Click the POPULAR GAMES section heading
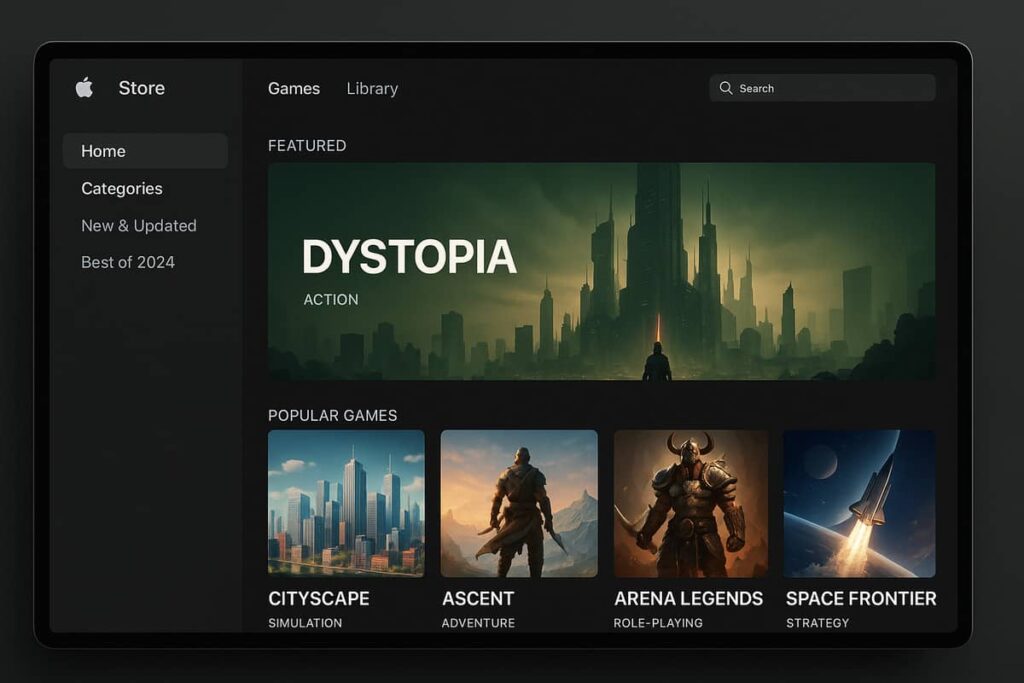This screenshot has height=683, width=1024. click(x=332, y=415)
